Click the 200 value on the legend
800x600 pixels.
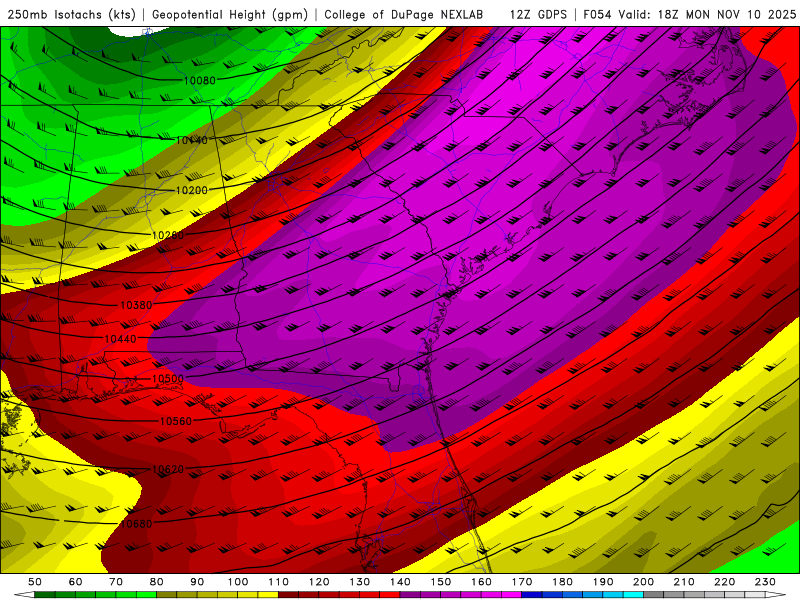pyautogui.click(x=643, y=582)
